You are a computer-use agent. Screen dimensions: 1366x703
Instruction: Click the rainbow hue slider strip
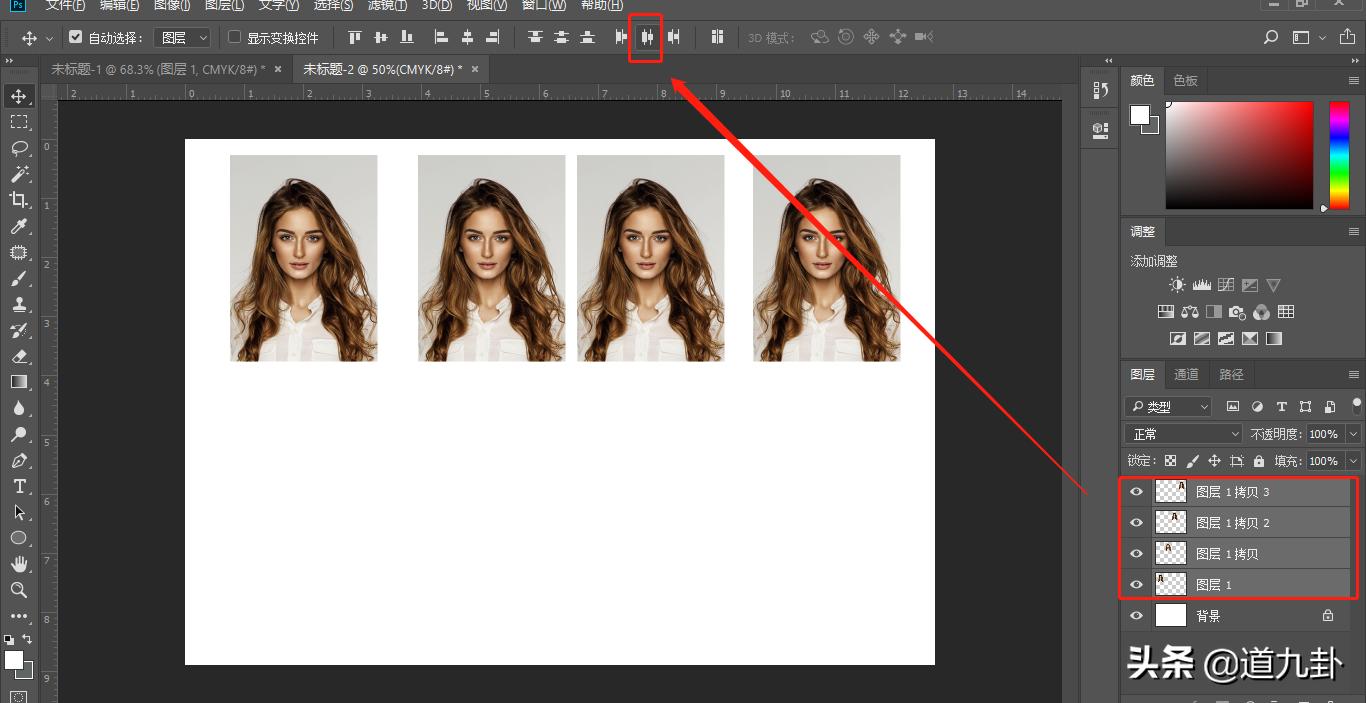pos(1338,155)
